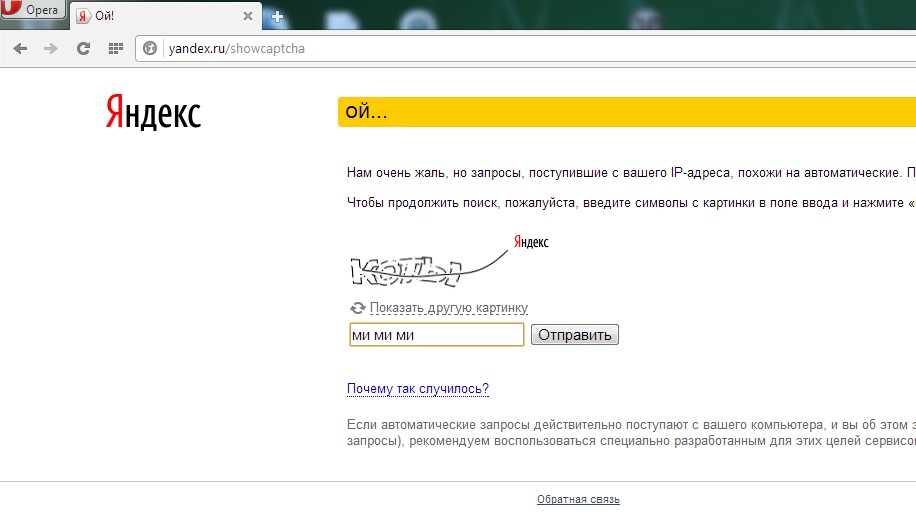The image size is (916, 512).
Task: Click the text "Если автоматические запросы действительно"
Action: pyautogui.click(x=484, y=425)
